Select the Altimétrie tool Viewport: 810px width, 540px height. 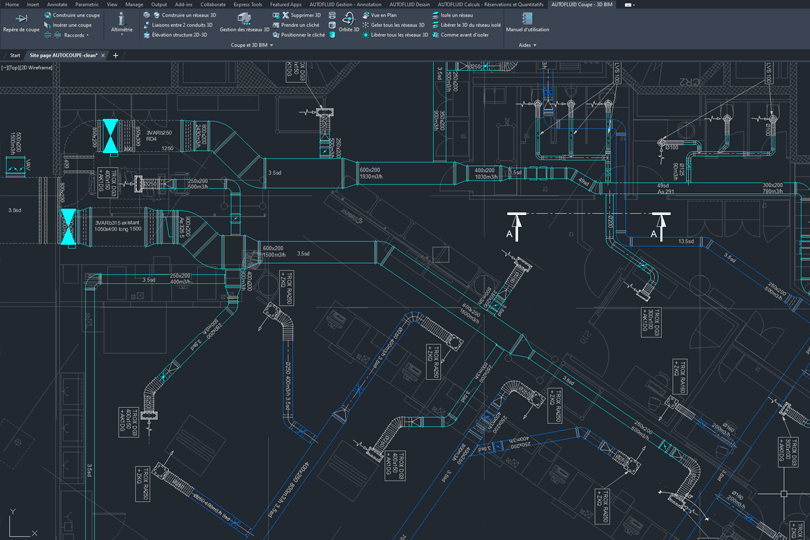click(x=121, y=20)
